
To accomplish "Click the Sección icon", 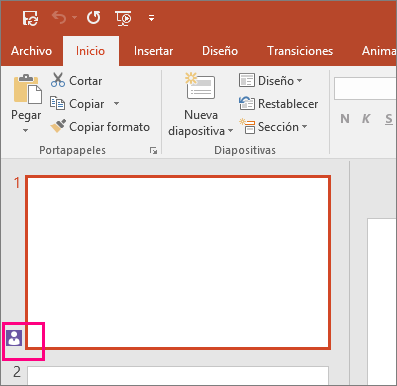I will [247, 126].
